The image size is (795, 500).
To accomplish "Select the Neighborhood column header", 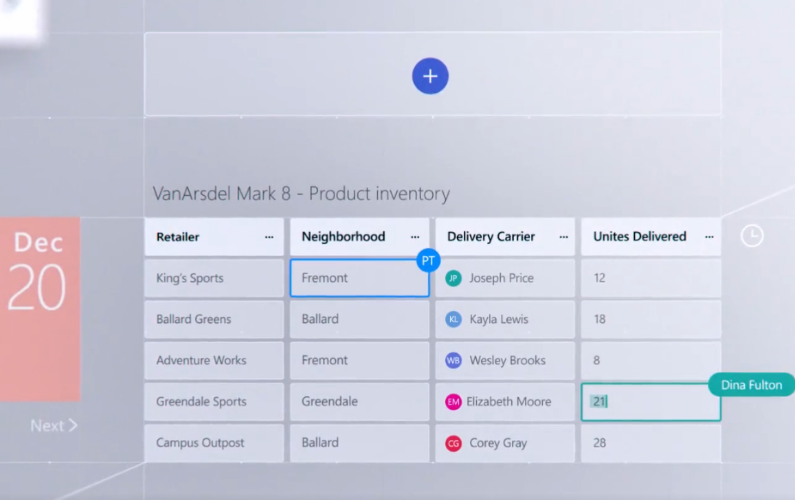I will point(359,237).
